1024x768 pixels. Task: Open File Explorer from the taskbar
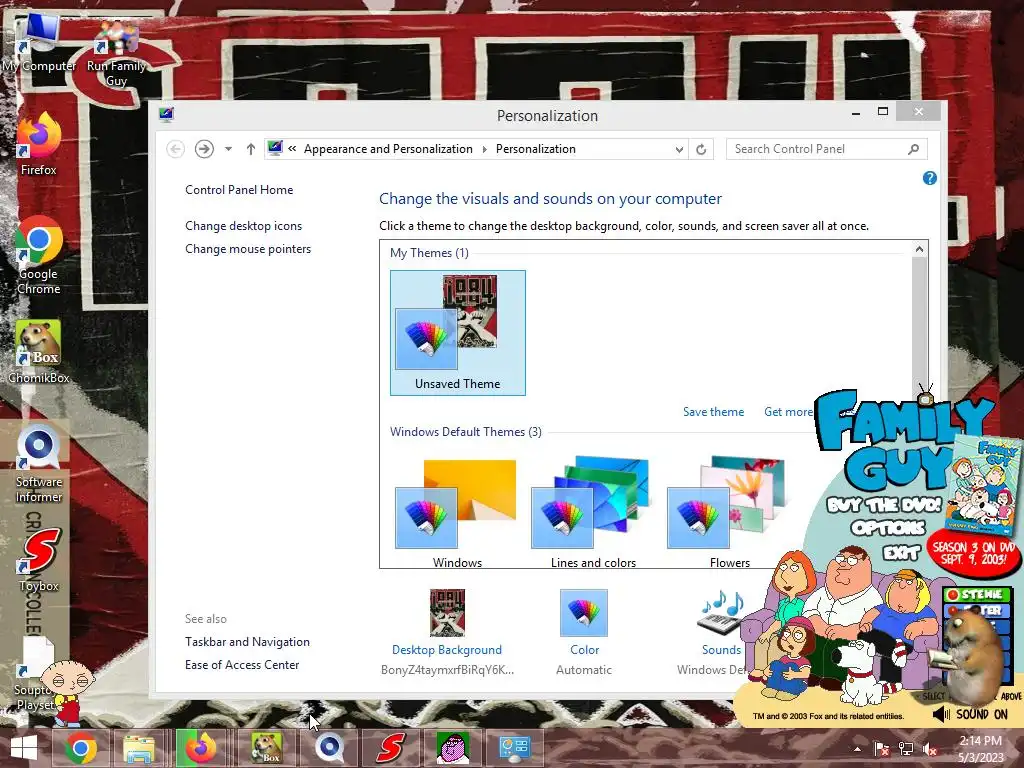(140, 748)
